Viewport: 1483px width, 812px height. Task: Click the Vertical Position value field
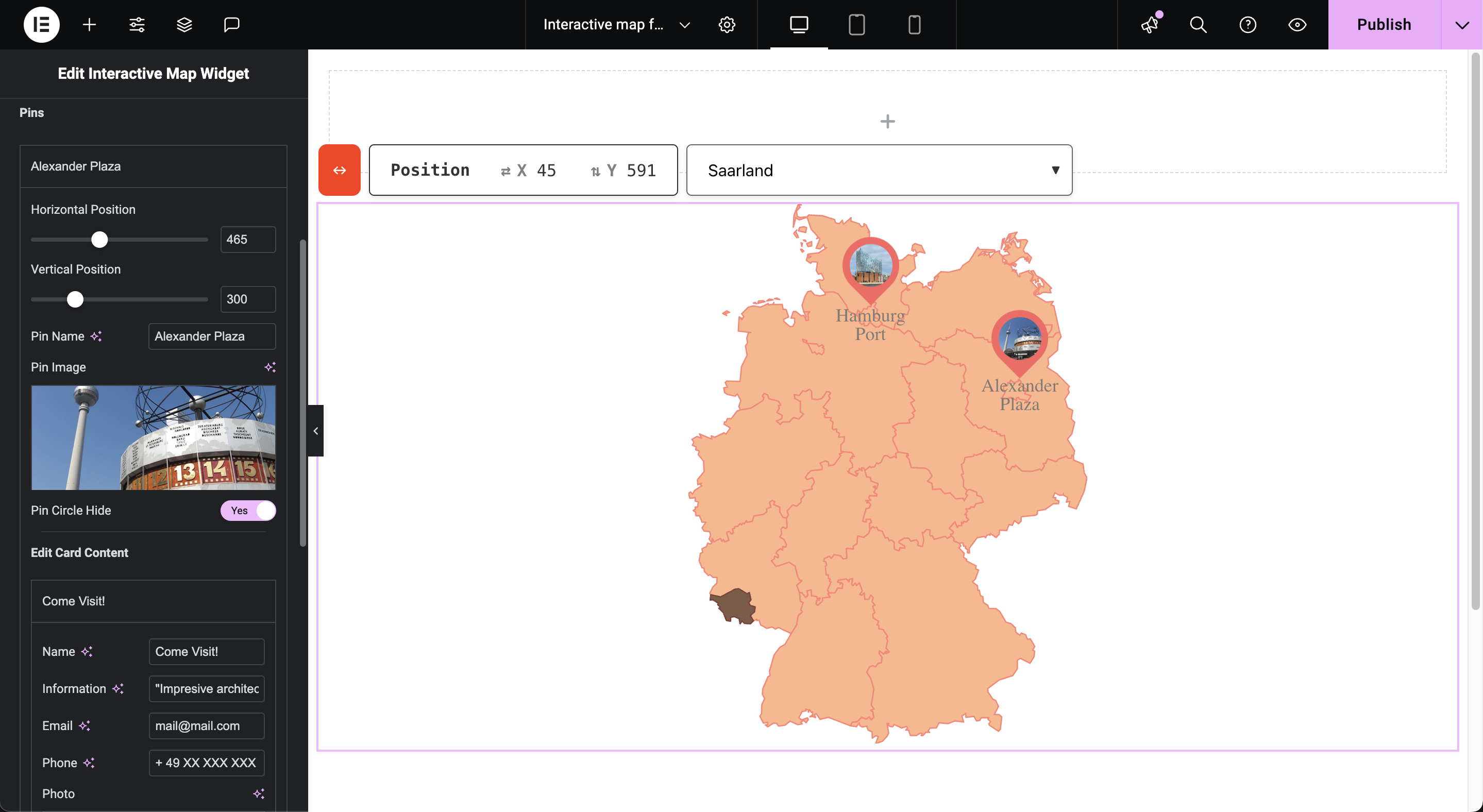(x=248, y=299)
